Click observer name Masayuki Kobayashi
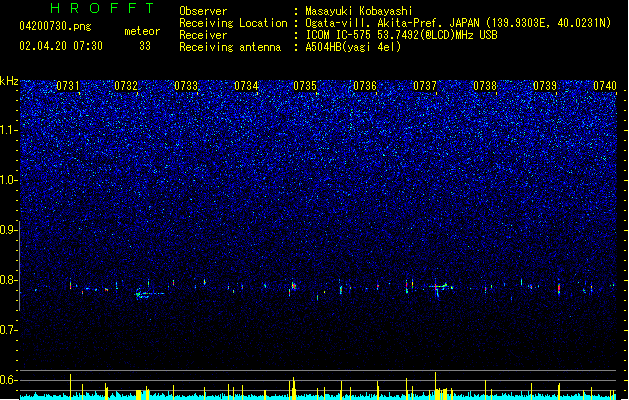The image size is (629, 400). click(x=359, y=11)
